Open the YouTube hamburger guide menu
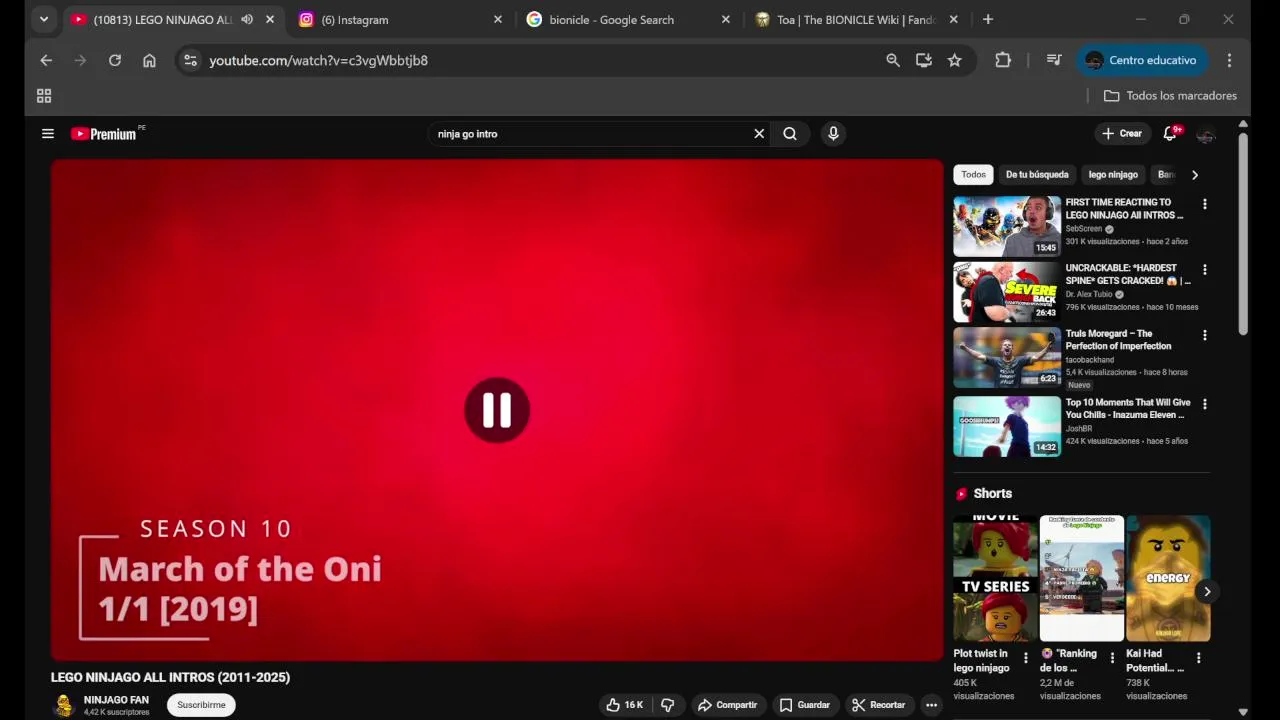 (47, 134)
